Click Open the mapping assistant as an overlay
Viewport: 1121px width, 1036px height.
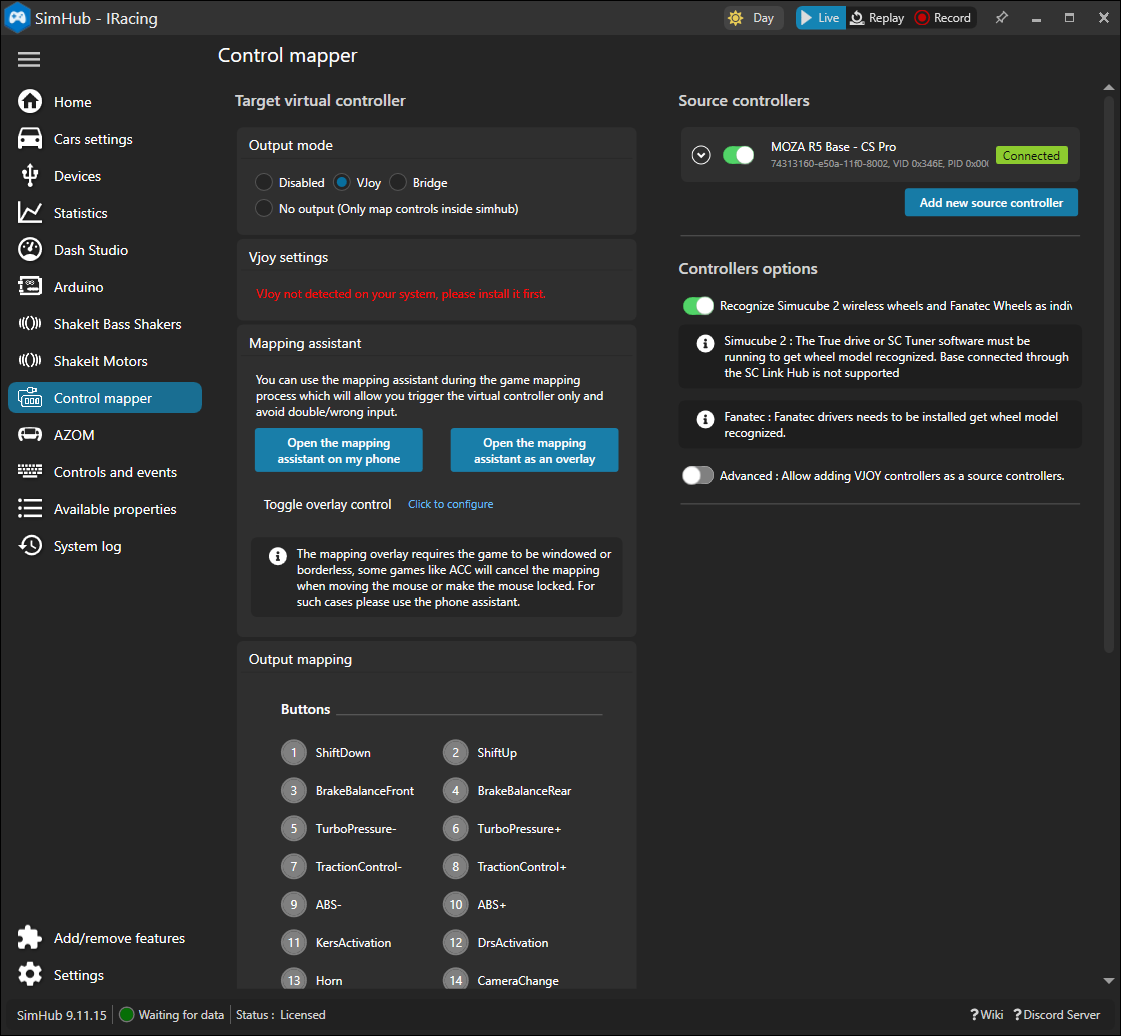coord(534,450)
